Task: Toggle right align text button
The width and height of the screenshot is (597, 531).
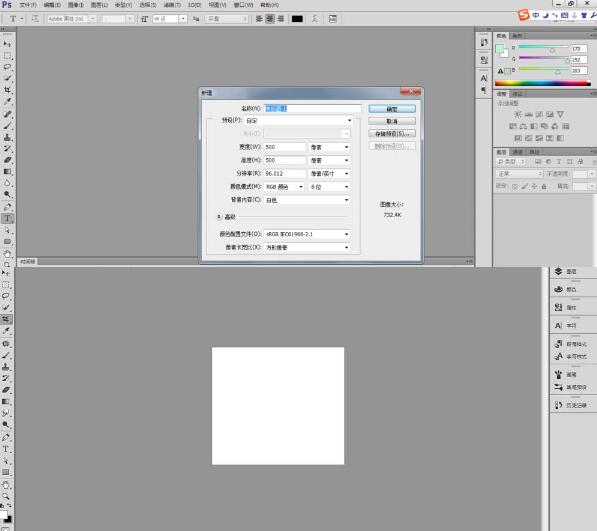Action: pos(281,19)
